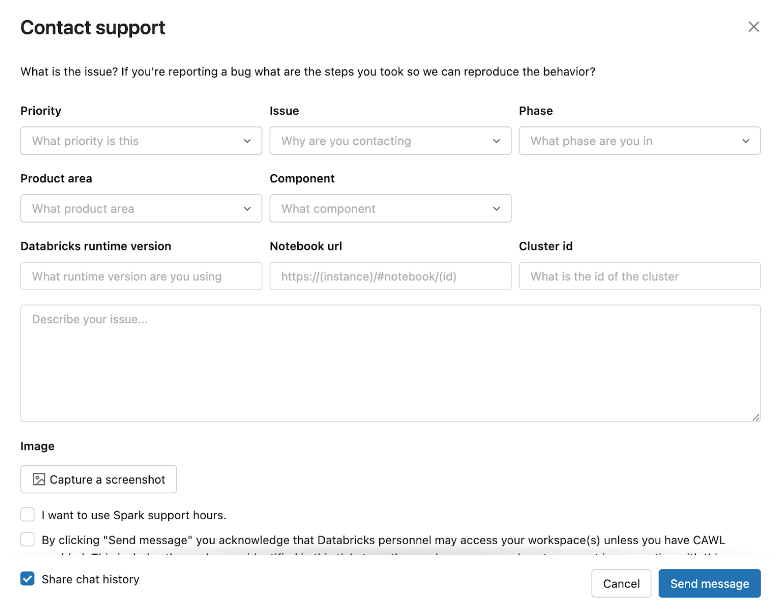Click the Send message button

coord(709,584)
